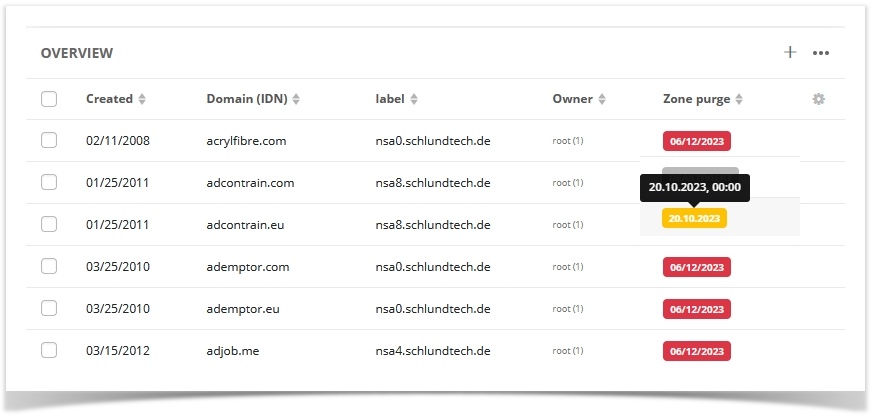Click created date in adcontrain.com row
This screenshot has width=879, height=420.
(x=117, y=183)
